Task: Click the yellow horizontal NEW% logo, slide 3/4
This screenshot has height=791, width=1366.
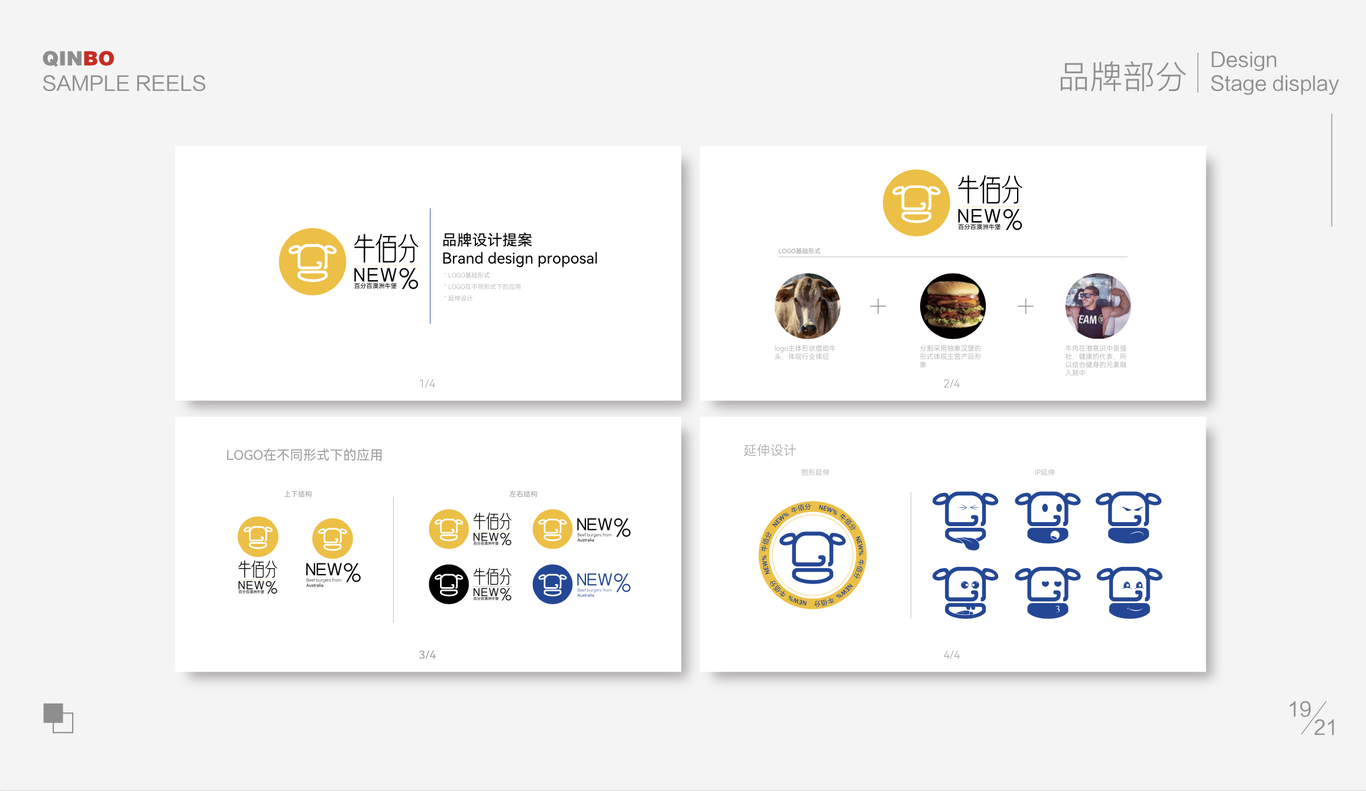Action: [581, 529]
